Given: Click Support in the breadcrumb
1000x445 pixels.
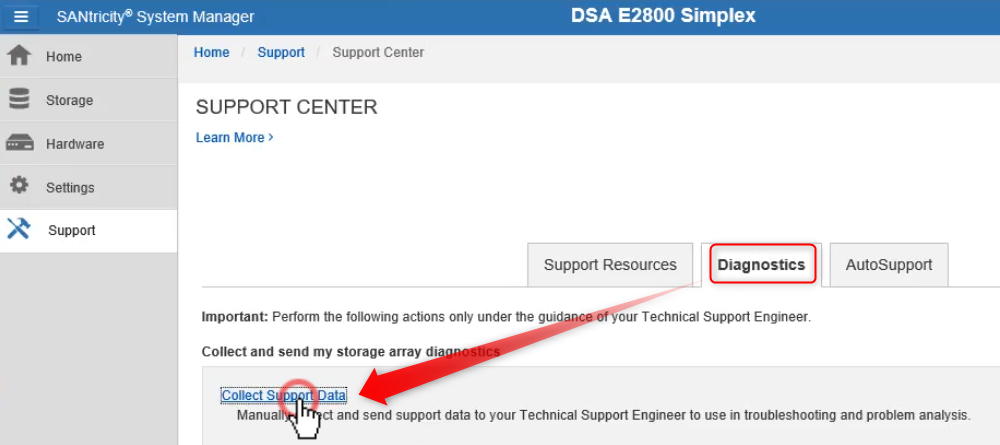Looking at the screenshot, I should click(281, 52).
